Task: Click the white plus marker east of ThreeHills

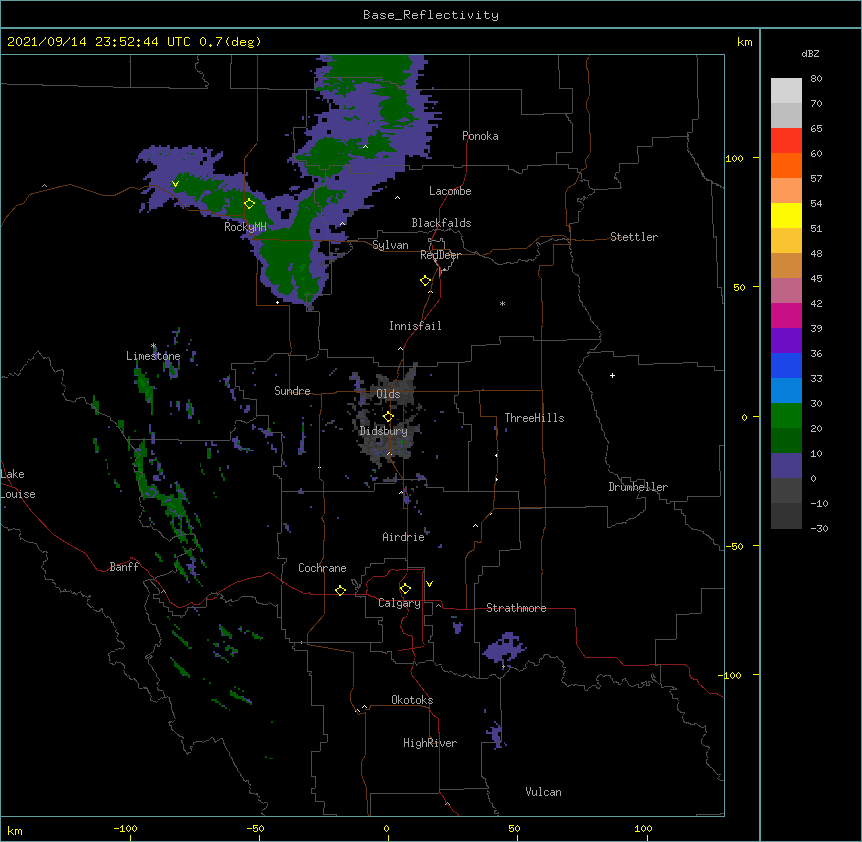Action: click(x=612, y=375)
